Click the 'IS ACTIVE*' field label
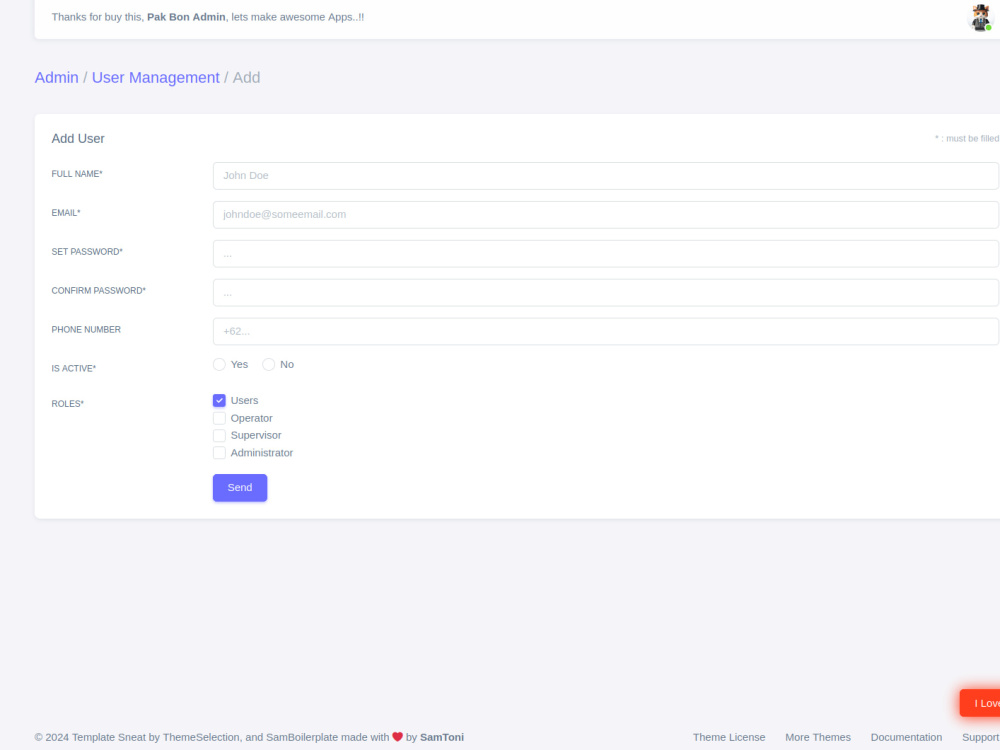This screenshot has height=750, width=1000. [74, 369]
